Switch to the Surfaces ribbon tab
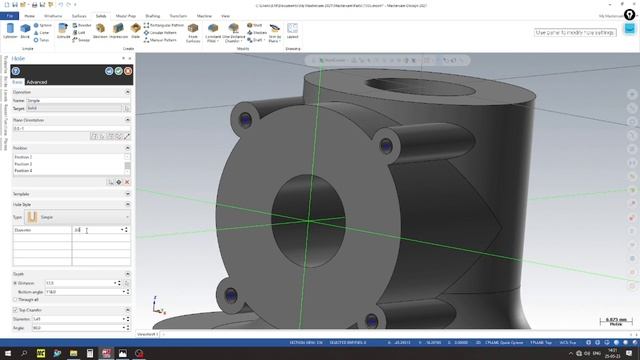 point(79,16)
